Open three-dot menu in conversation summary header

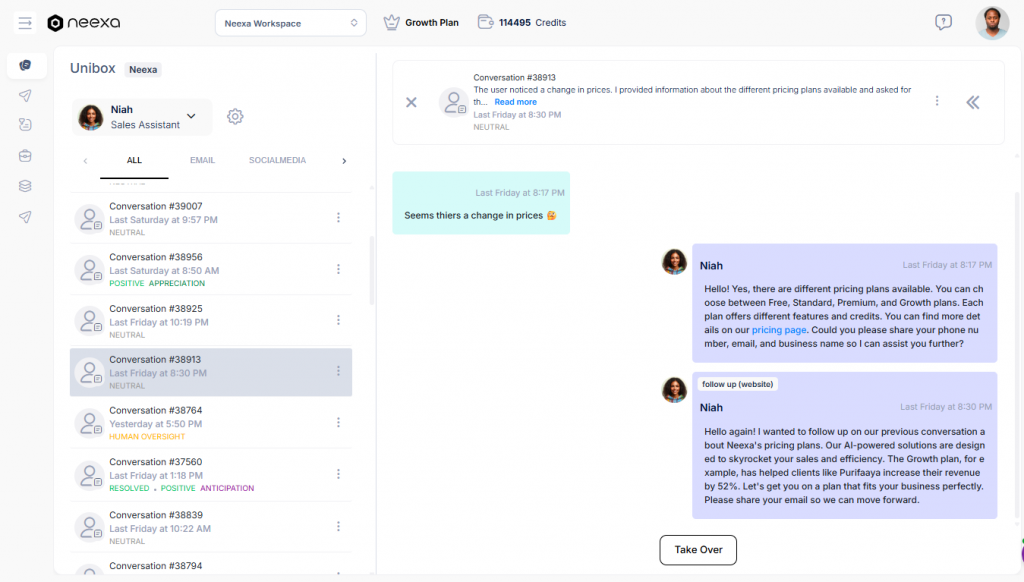(x=937, y=101)
